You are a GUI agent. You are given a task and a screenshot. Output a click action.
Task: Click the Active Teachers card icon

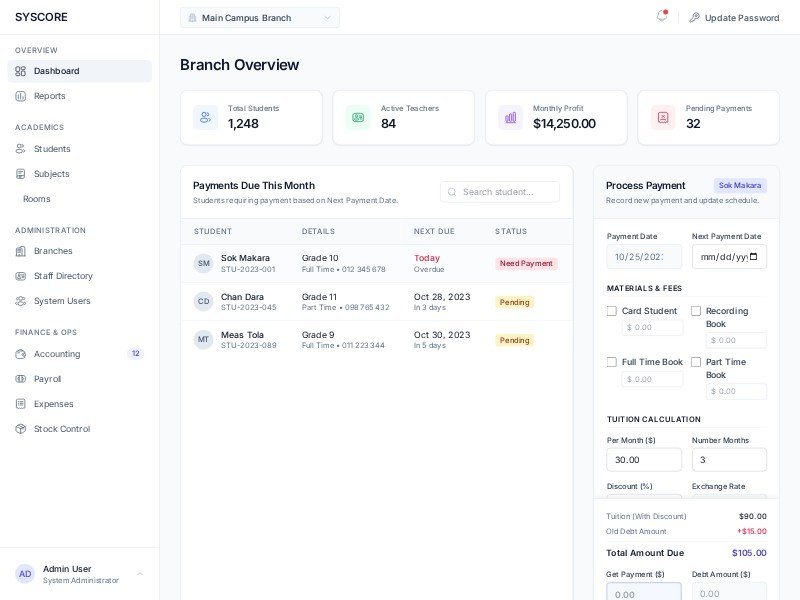click(x=358, y=118)
